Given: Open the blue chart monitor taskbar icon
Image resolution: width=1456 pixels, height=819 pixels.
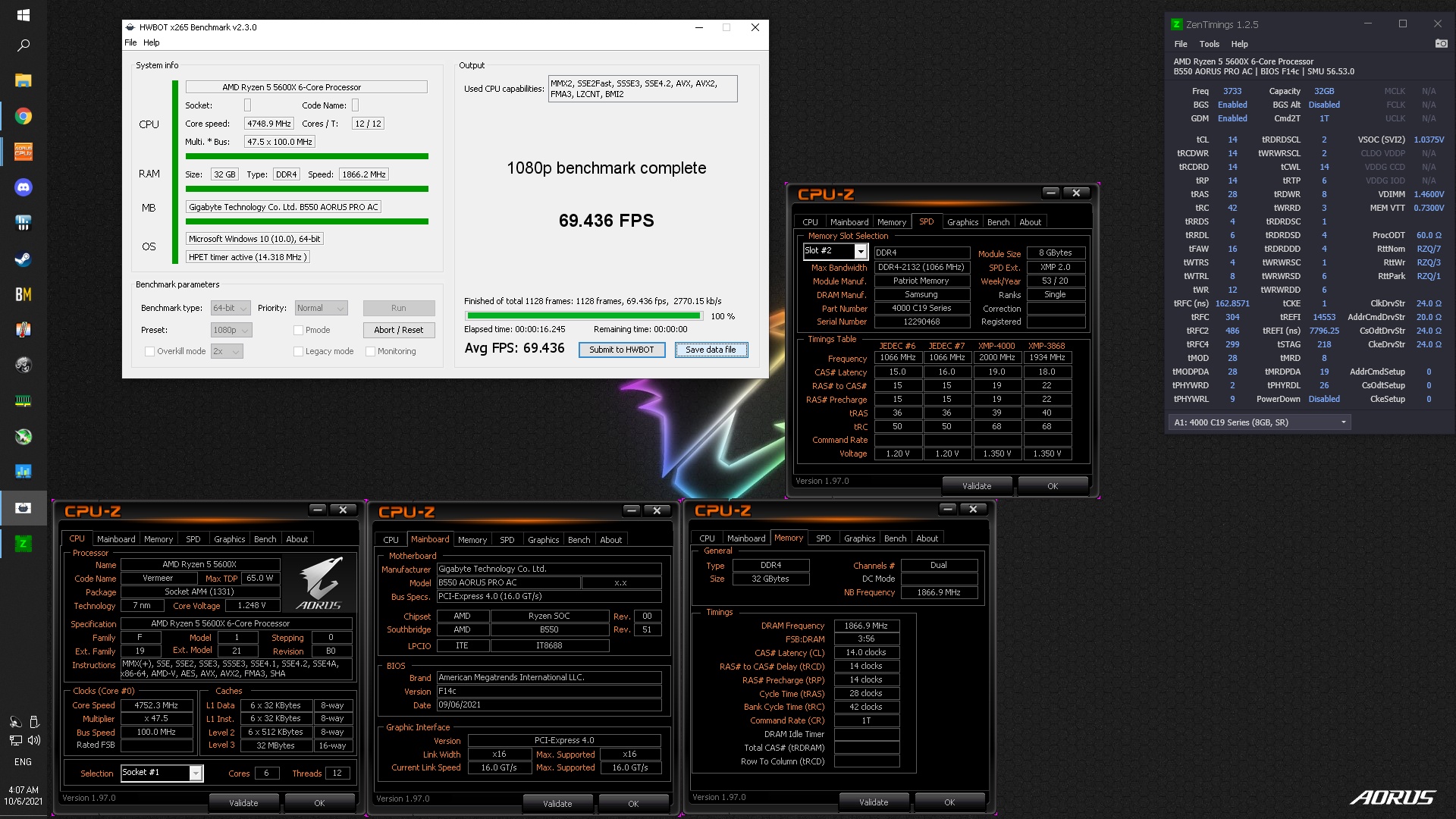Looking at the screenshot, I should (x=23, y=472).
